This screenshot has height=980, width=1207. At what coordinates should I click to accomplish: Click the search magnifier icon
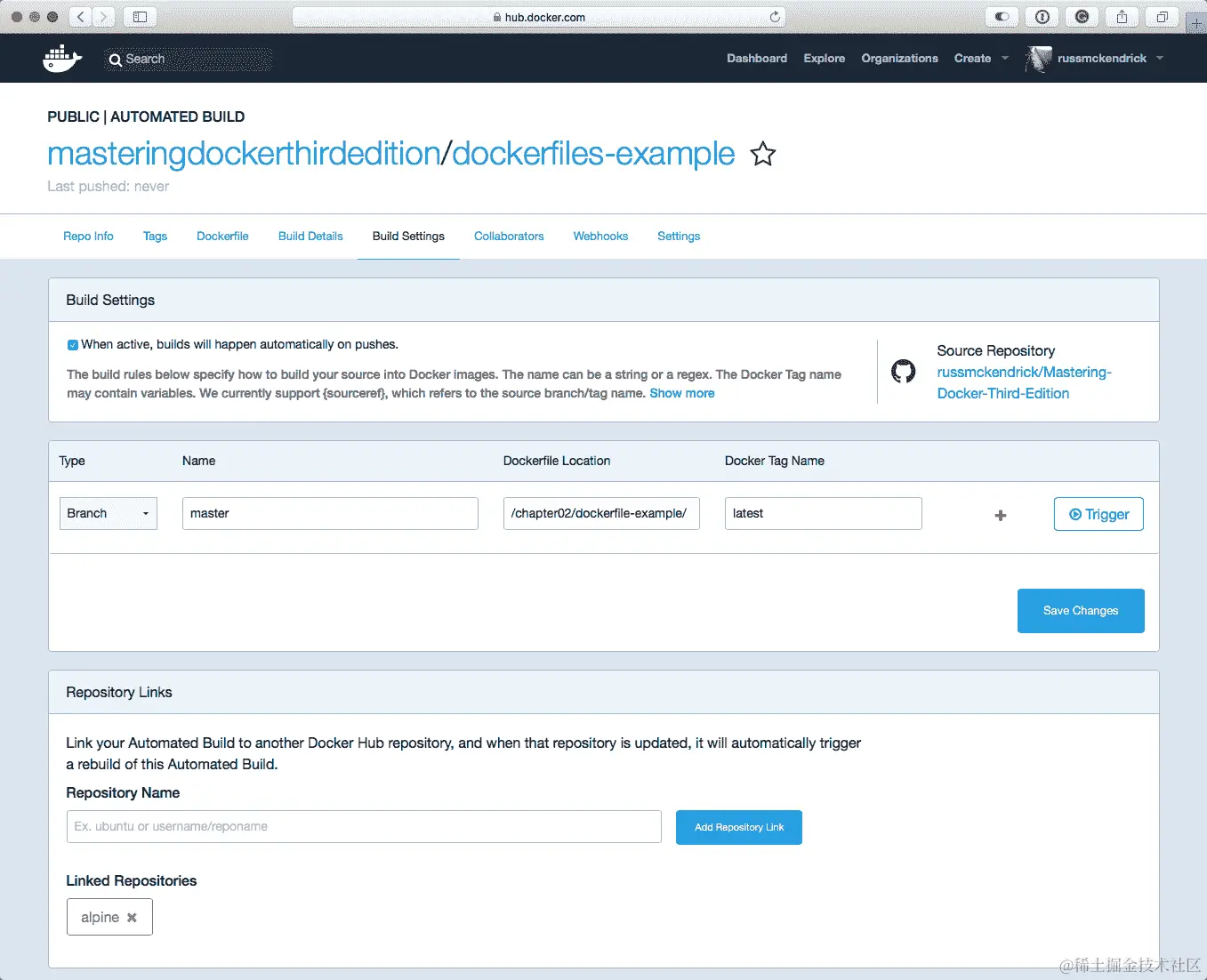point(115,60)
